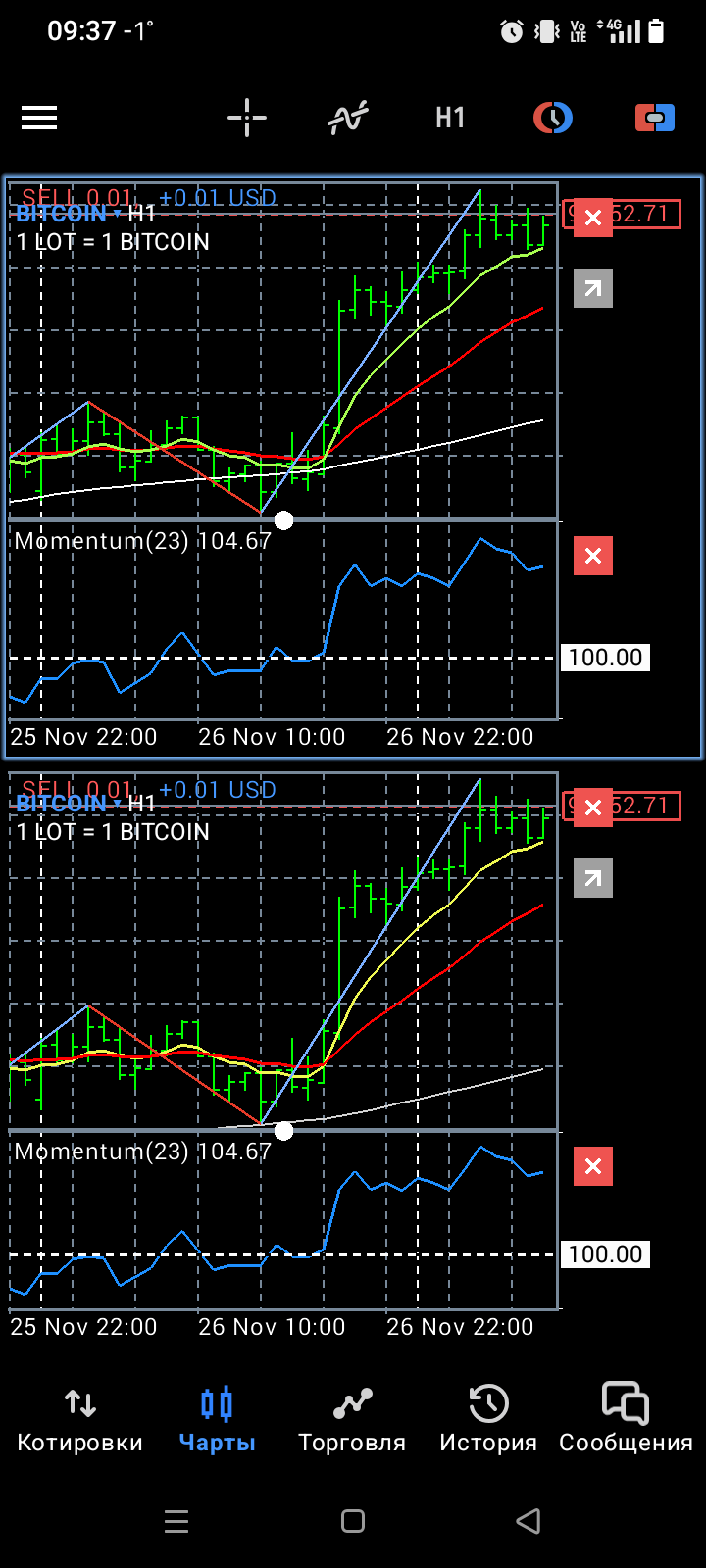Image resolution: width=706 pixels, height=1568 pixels.
Task: Tap +0.01 USD profit label in bottom chart
Action: pos(218,789)
